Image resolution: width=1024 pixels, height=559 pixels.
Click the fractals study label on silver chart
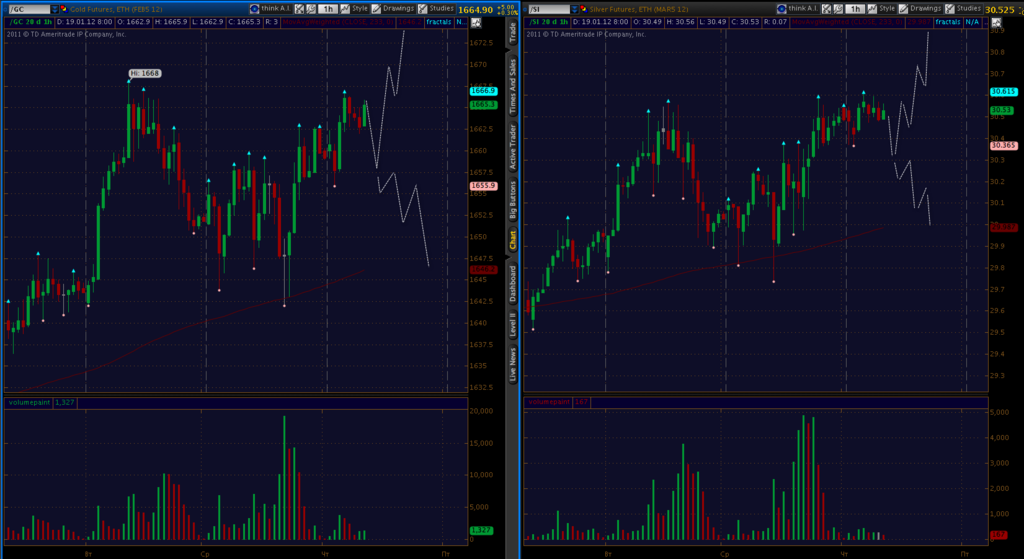click(947, 22)
